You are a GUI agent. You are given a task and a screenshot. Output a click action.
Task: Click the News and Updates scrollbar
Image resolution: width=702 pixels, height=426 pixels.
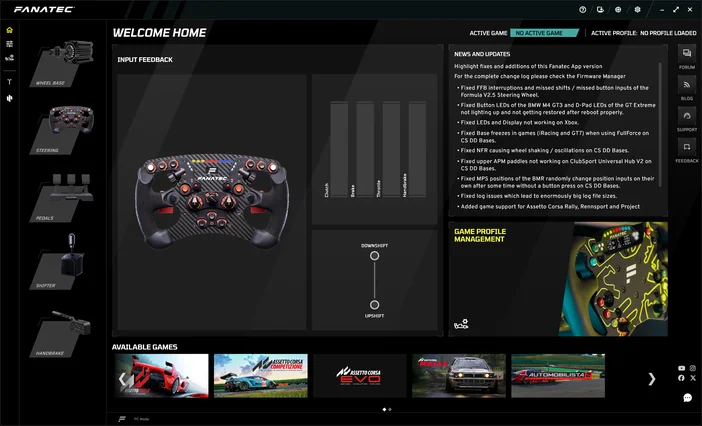pos(659,124)
